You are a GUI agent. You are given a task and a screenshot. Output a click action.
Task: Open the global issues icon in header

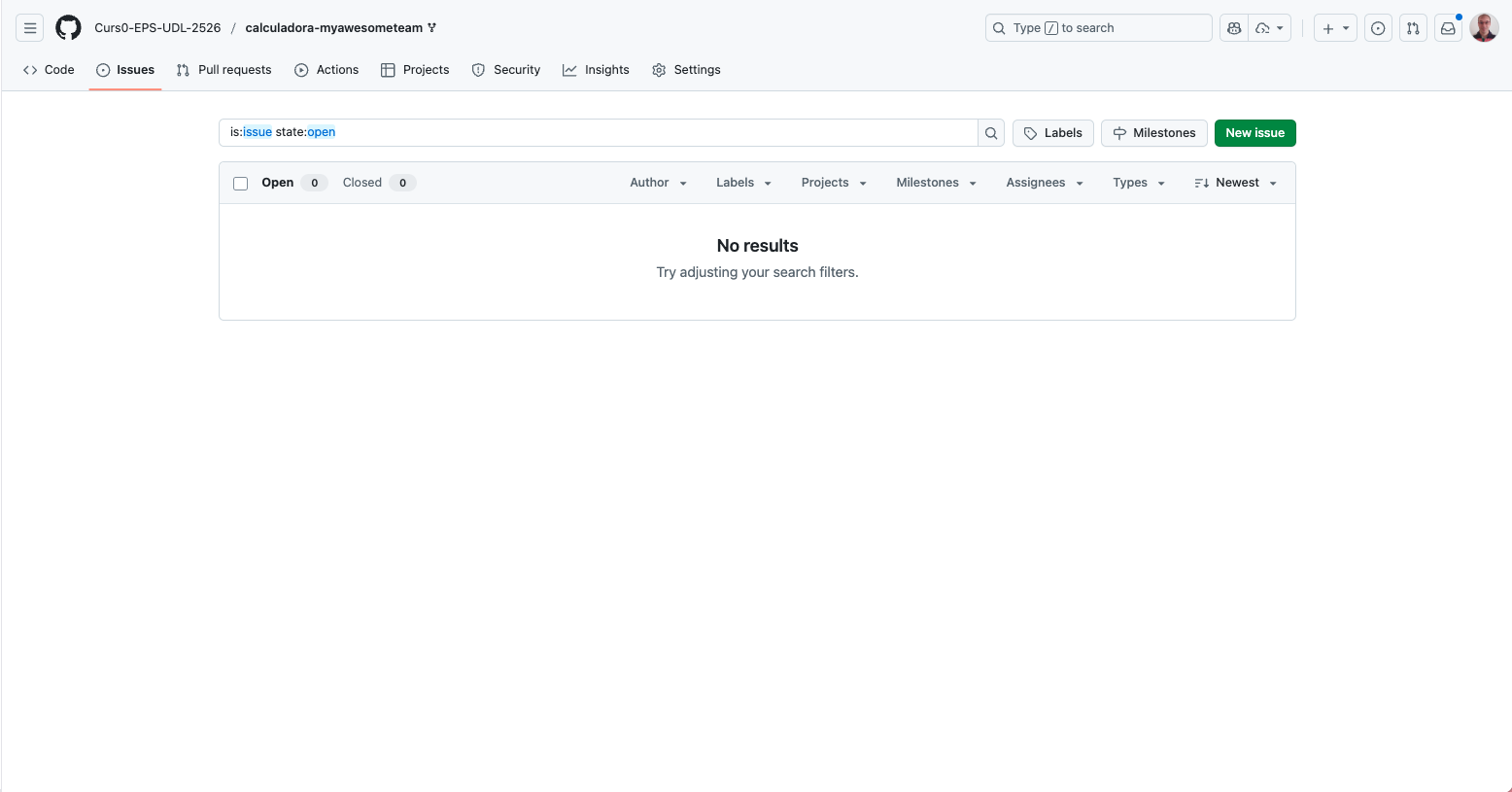point(1378,28)
